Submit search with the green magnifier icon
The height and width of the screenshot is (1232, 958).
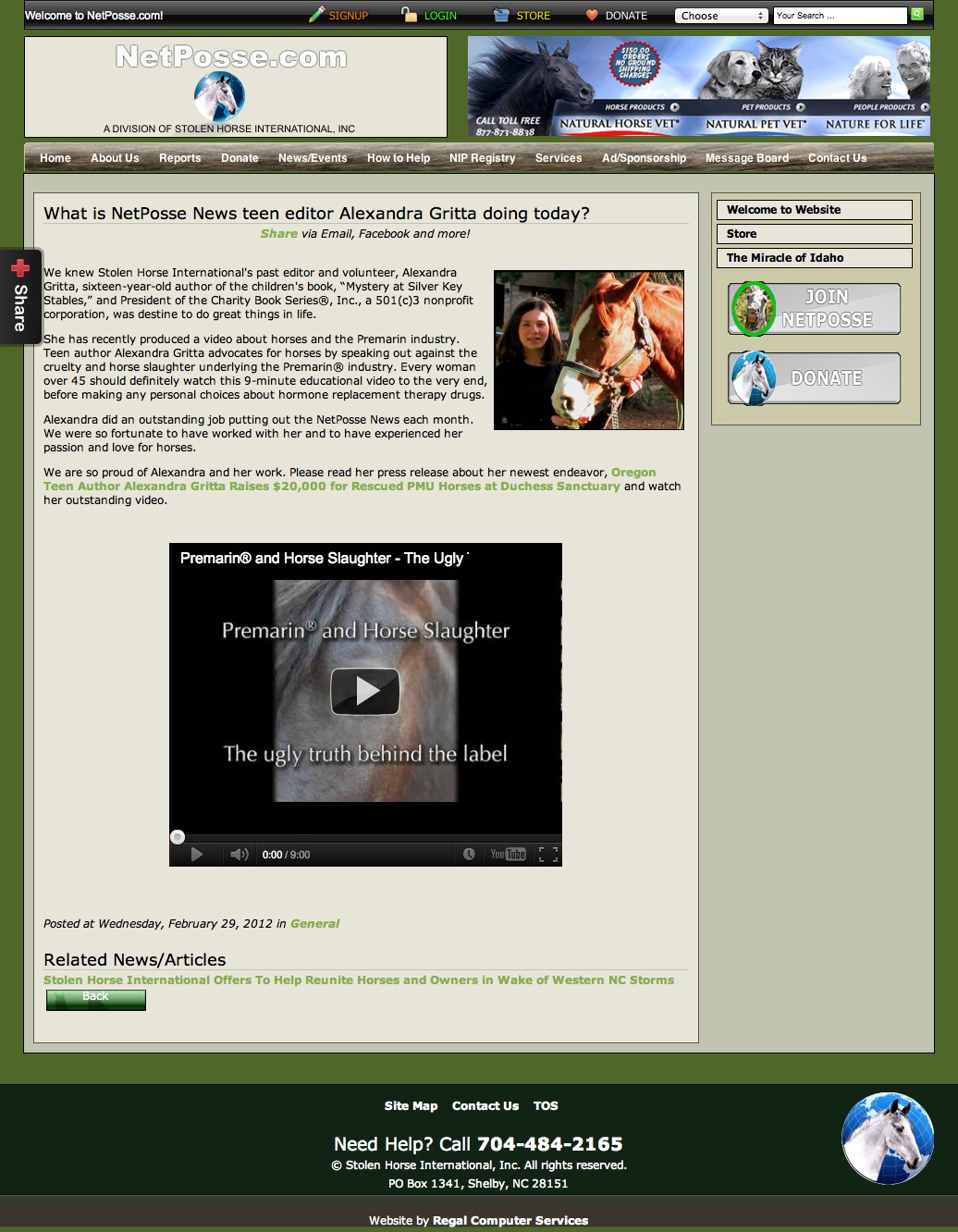917,15
